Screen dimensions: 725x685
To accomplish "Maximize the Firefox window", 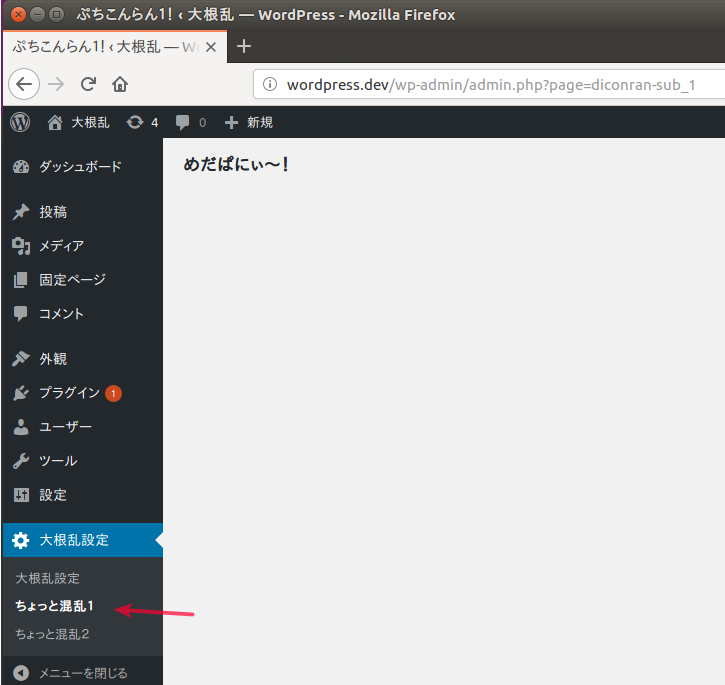I will pyautogui.click(x=56, y=15).
